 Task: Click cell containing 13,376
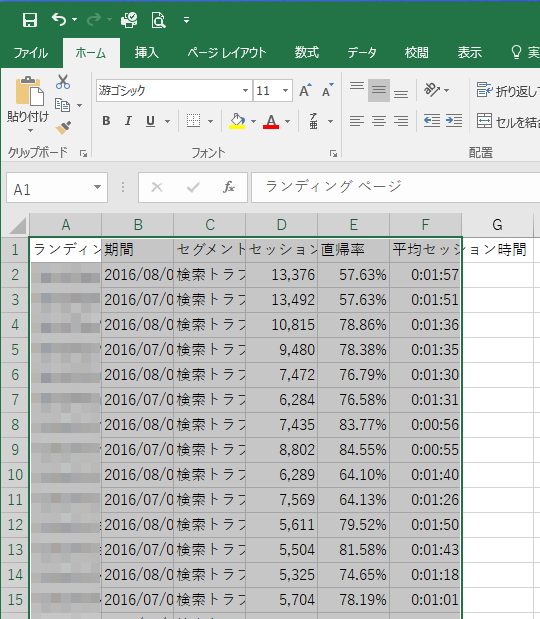coord(281,275)
